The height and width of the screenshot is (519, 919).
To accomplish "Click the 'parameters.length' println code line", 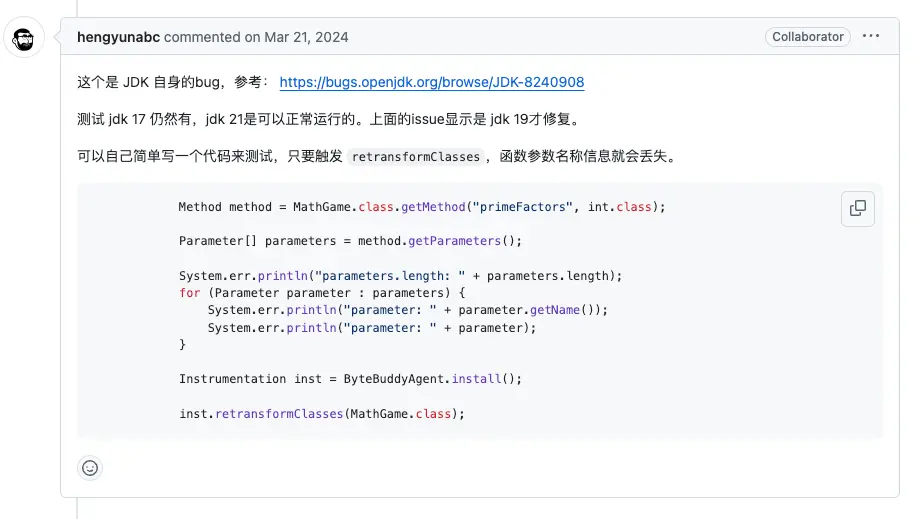I will [400, 276].
